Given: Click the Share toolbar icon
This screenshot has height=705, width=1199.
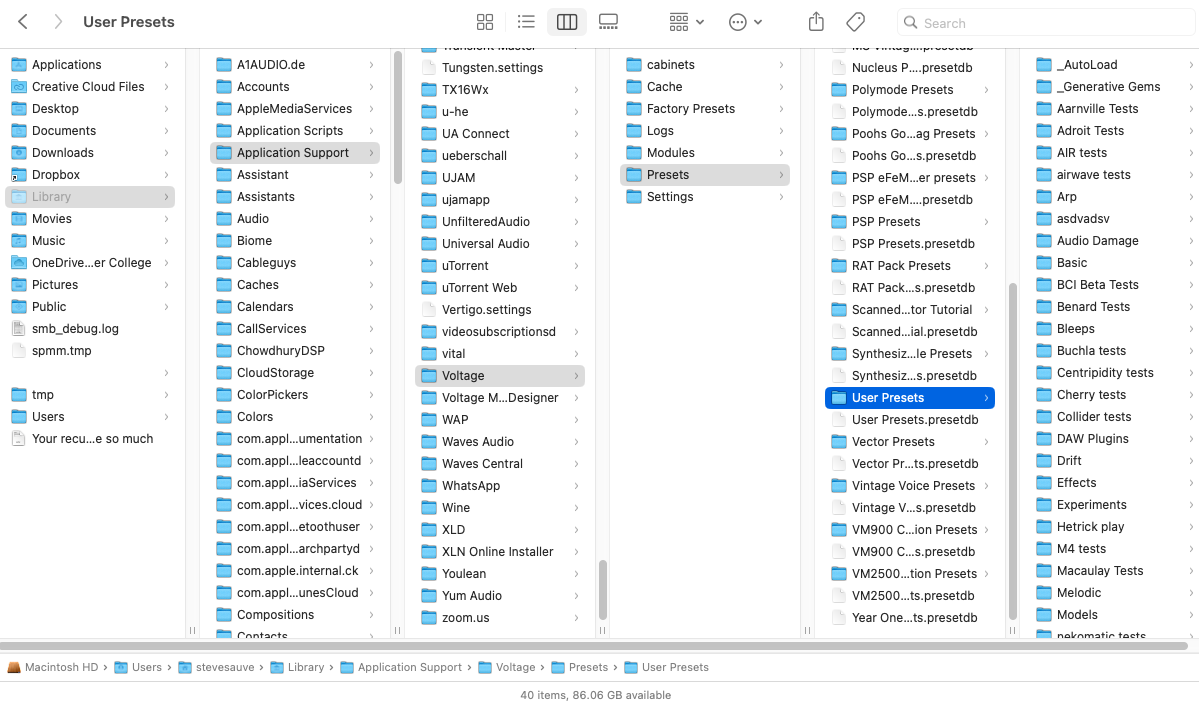Looking at the screenshot, I should coord(816,22).
